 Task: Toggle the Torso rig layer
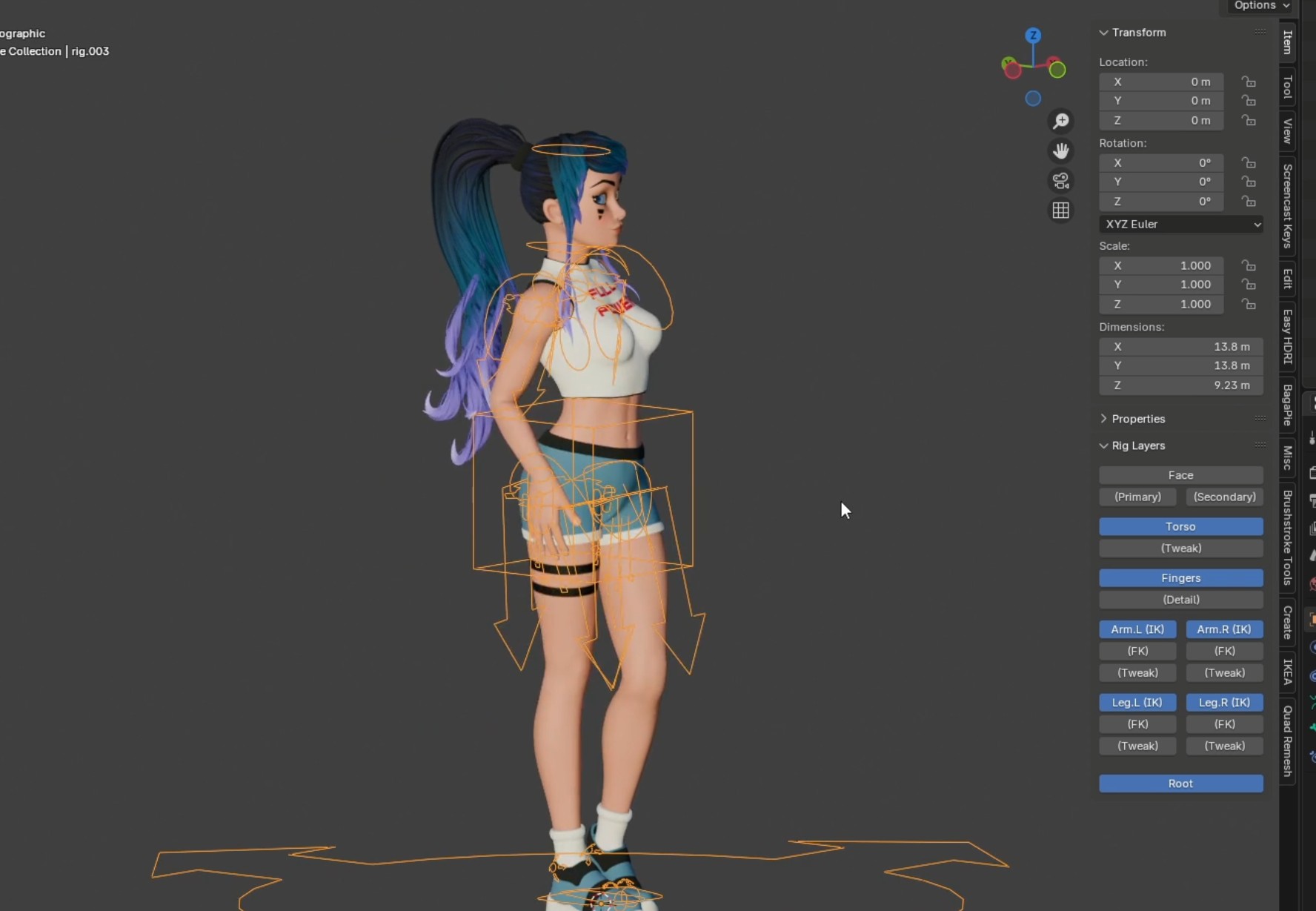tap(1180, 526)
